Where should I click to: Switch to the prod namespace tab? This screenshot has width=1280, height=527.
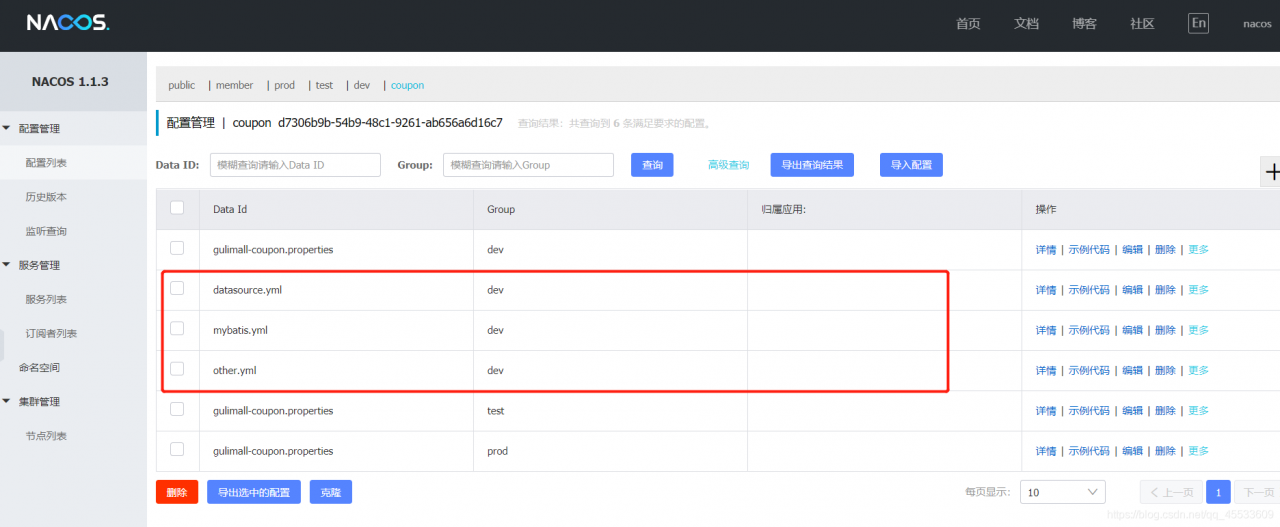click(285, 85)
